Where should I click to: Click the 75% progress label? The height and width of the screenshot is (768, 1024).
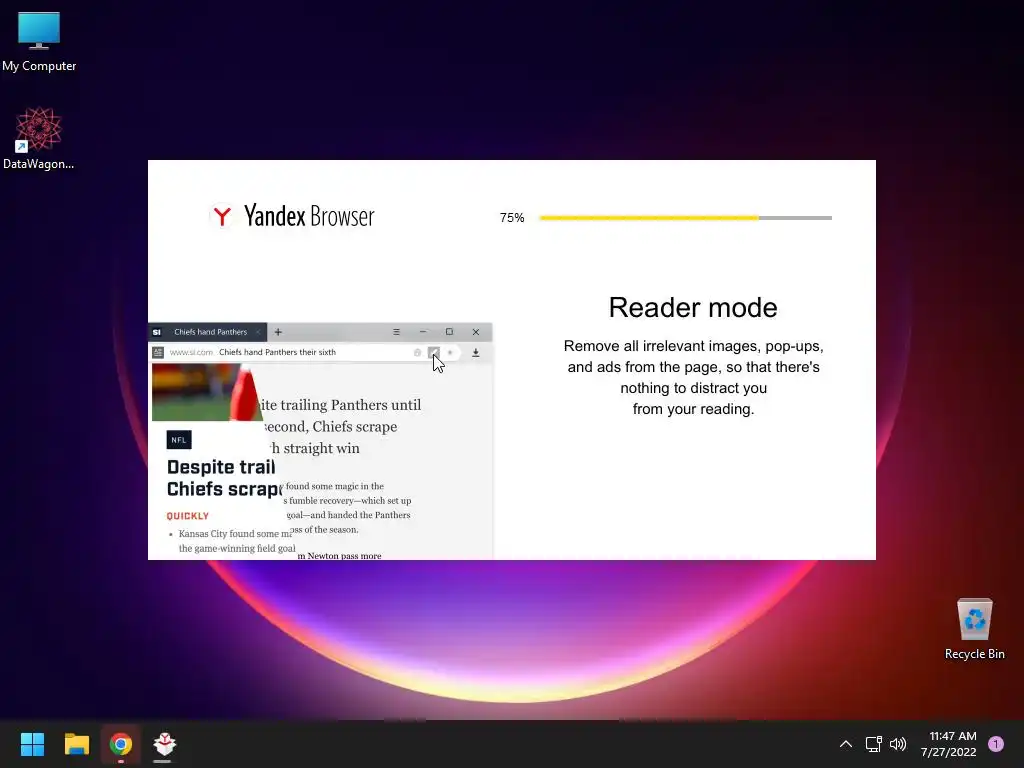pyautogui.click(x=512, y=218)
